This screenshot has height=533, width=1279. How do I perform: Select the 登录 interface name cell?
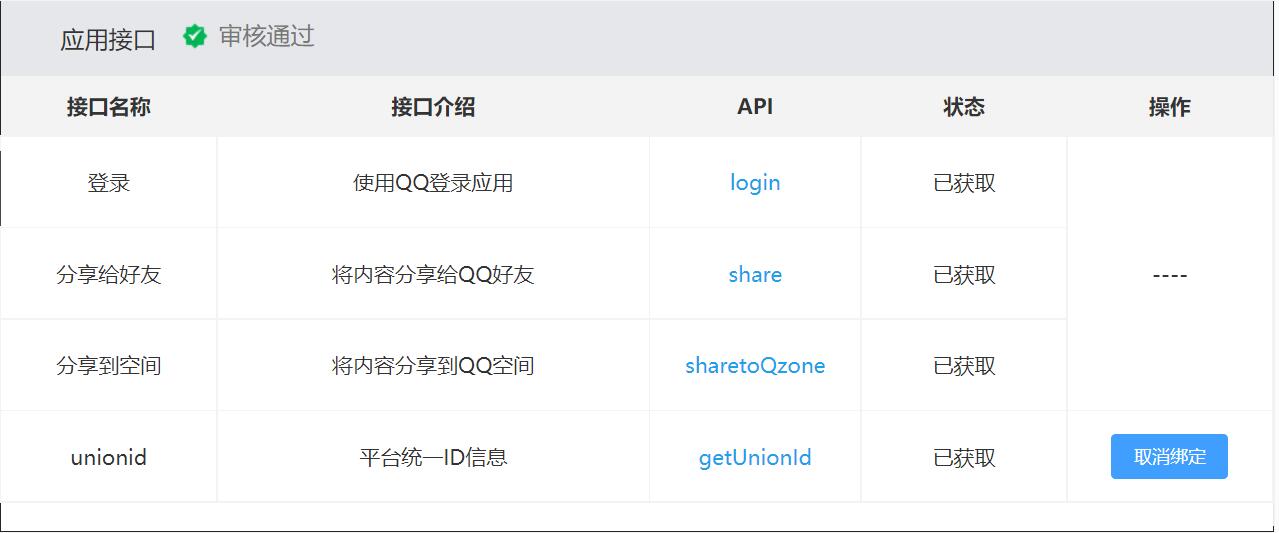point(109,183)
